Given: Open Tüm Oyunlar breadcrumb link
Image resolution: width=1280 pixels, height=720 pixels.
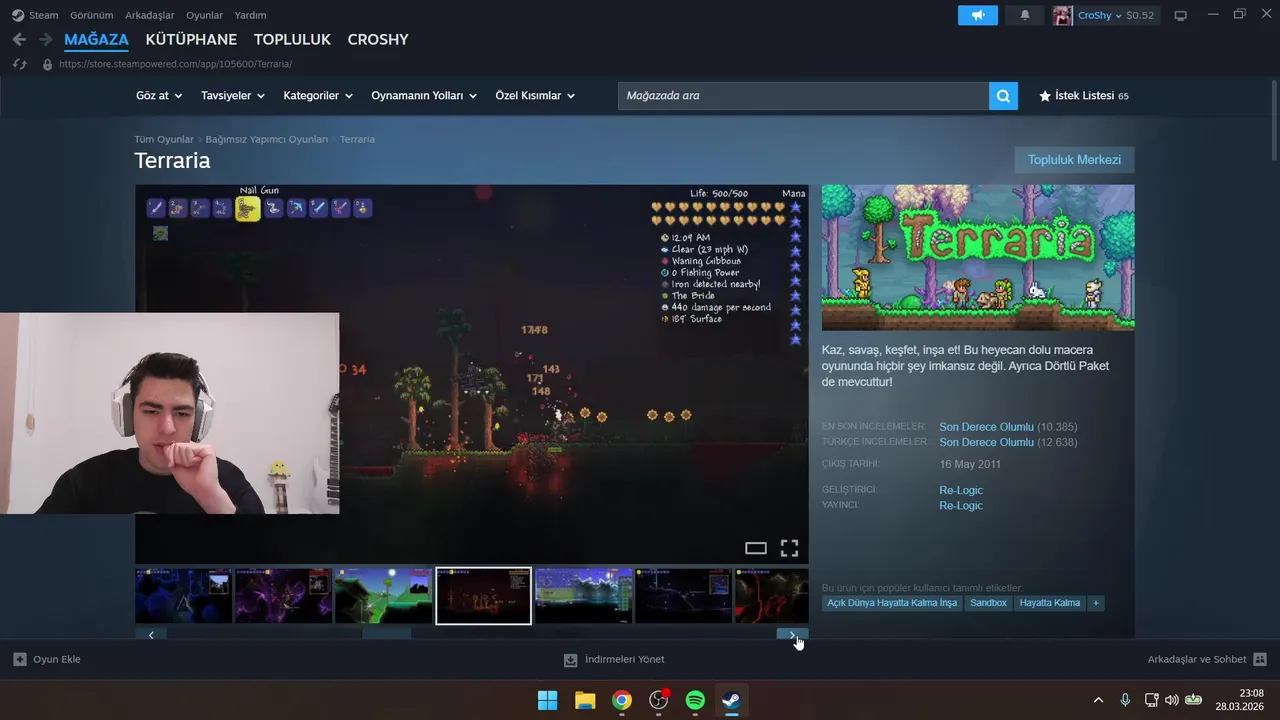Looking at the screenshot, I should pyautogui.click(x=164, y=139).
